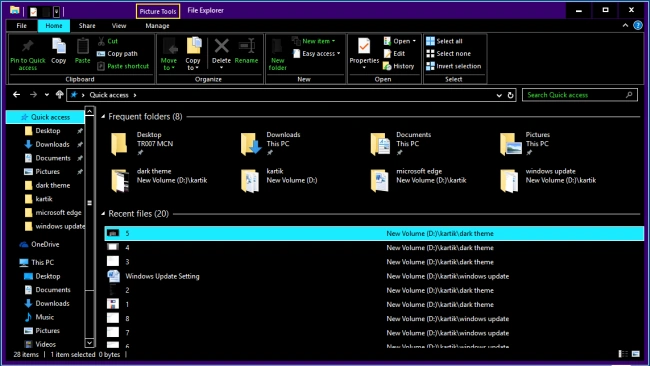Go forward with the forward arrow
The image size is (650, 366).
(33, 95)
